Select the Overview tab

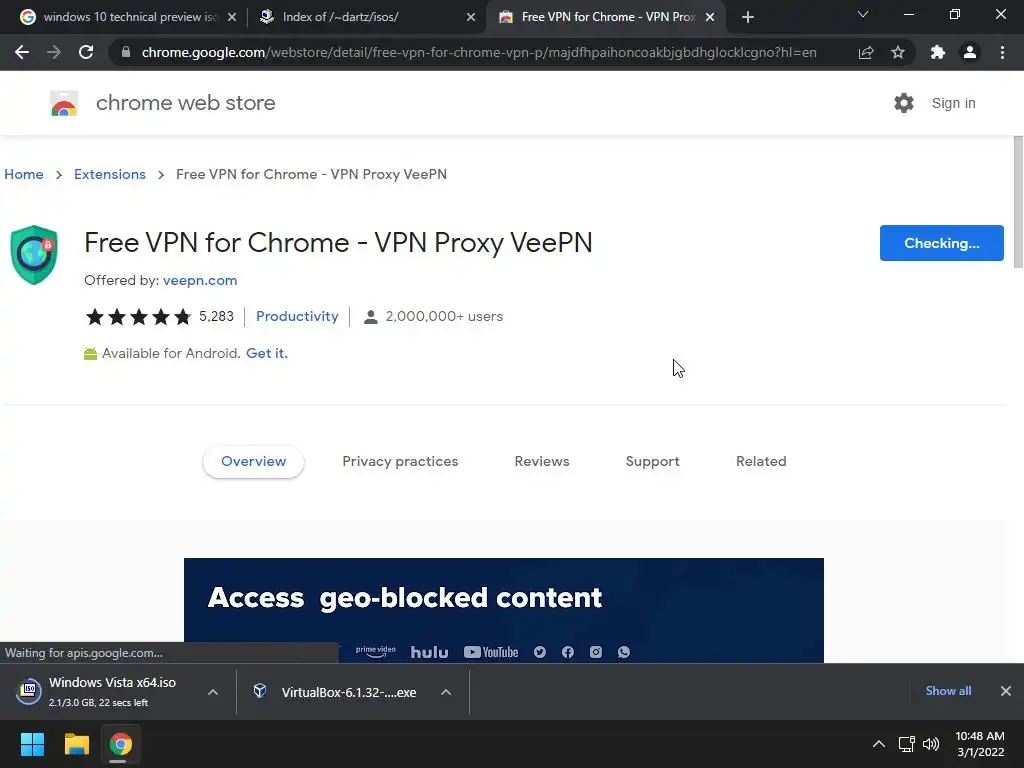click(x=253, y=461)
